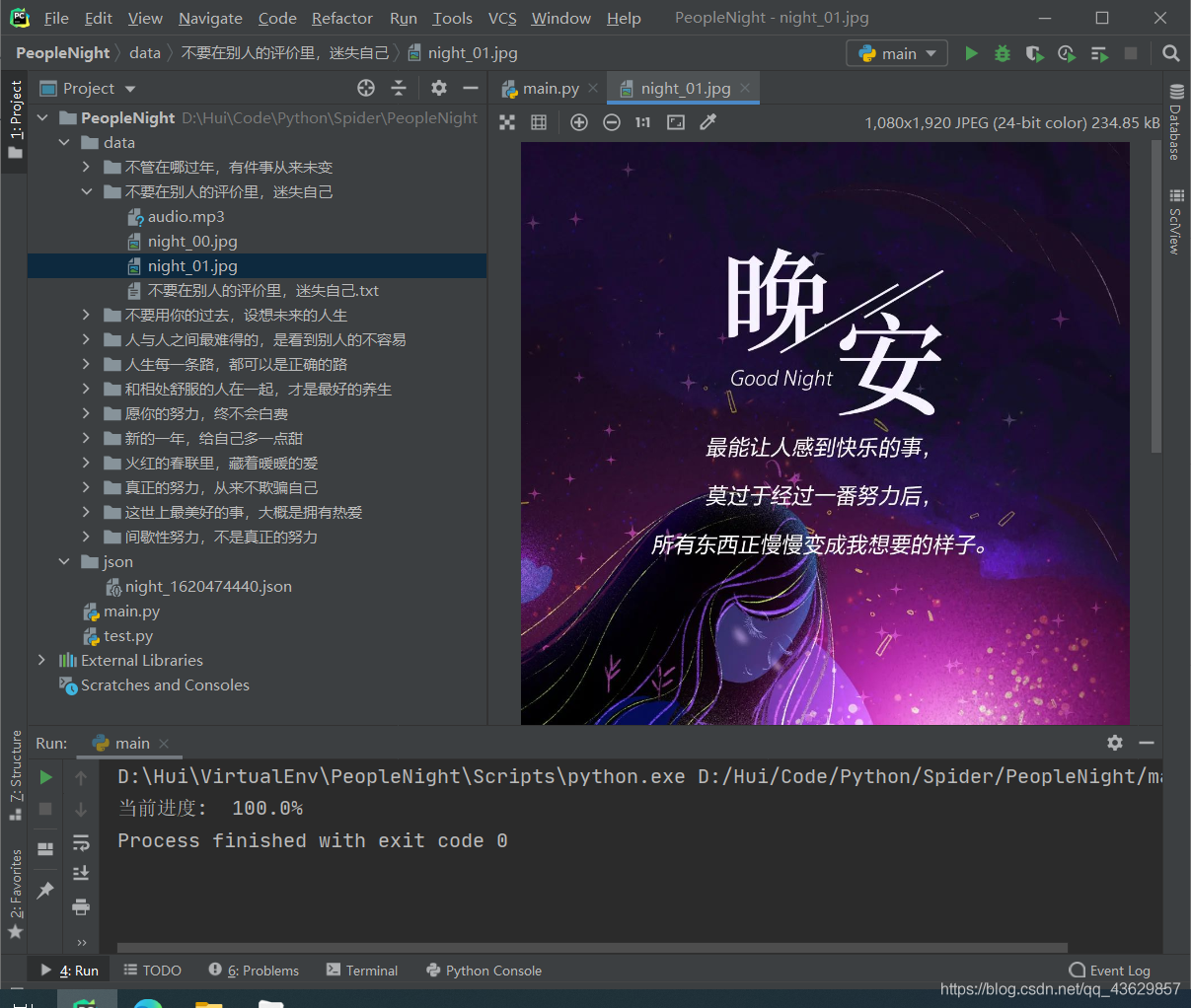Viewport: 1191px width, 1008px height.
Task: Set image to actual size 1:1
Action: 643,122
